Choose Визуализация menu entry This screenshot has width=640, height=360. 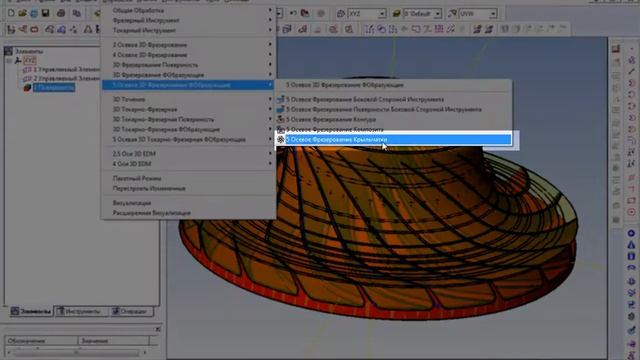tap(188, 203)
